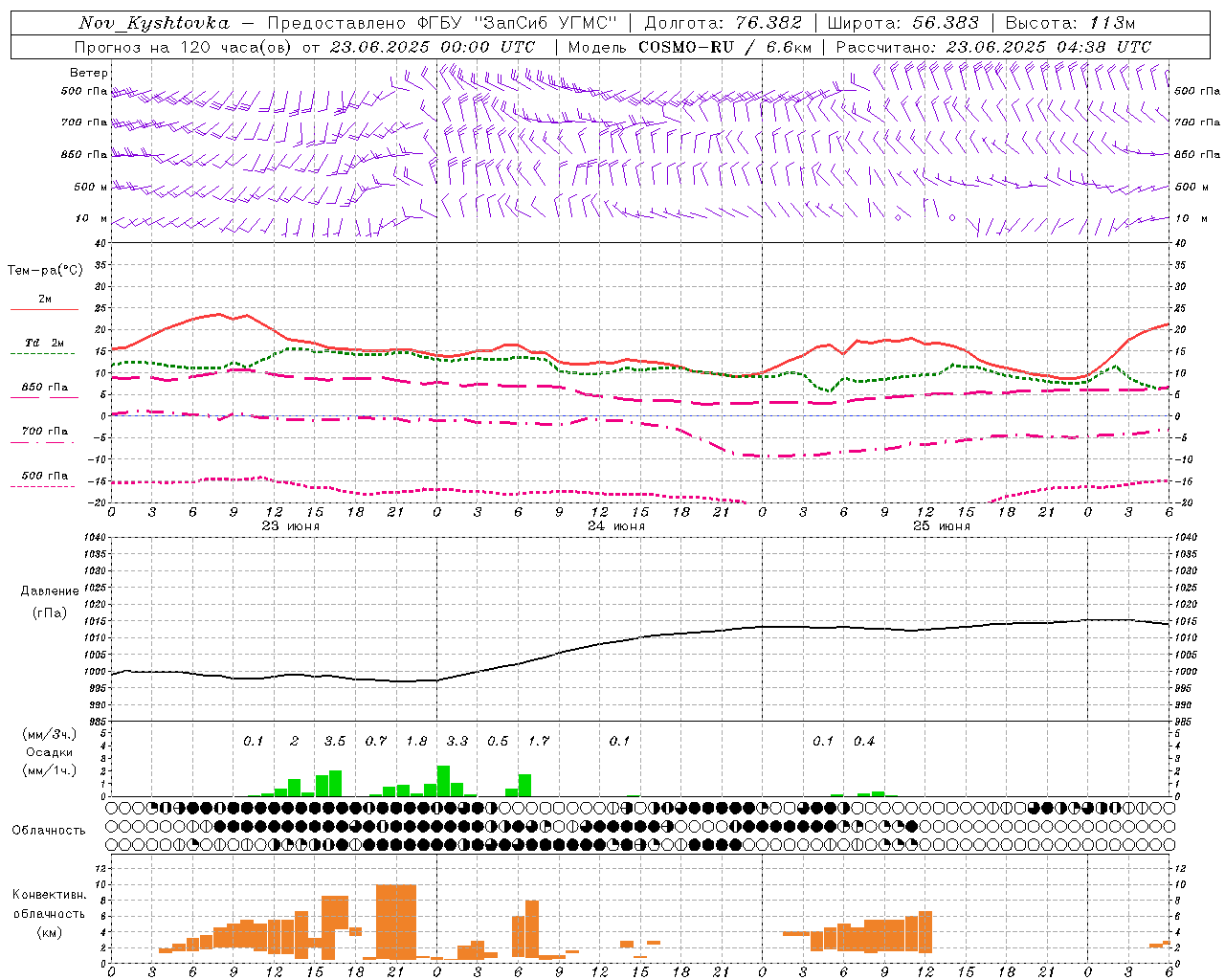This screenshot has width=1225, height=980.
Task: Click the precipitation total reading 2
Action: [x=294, y=742]
